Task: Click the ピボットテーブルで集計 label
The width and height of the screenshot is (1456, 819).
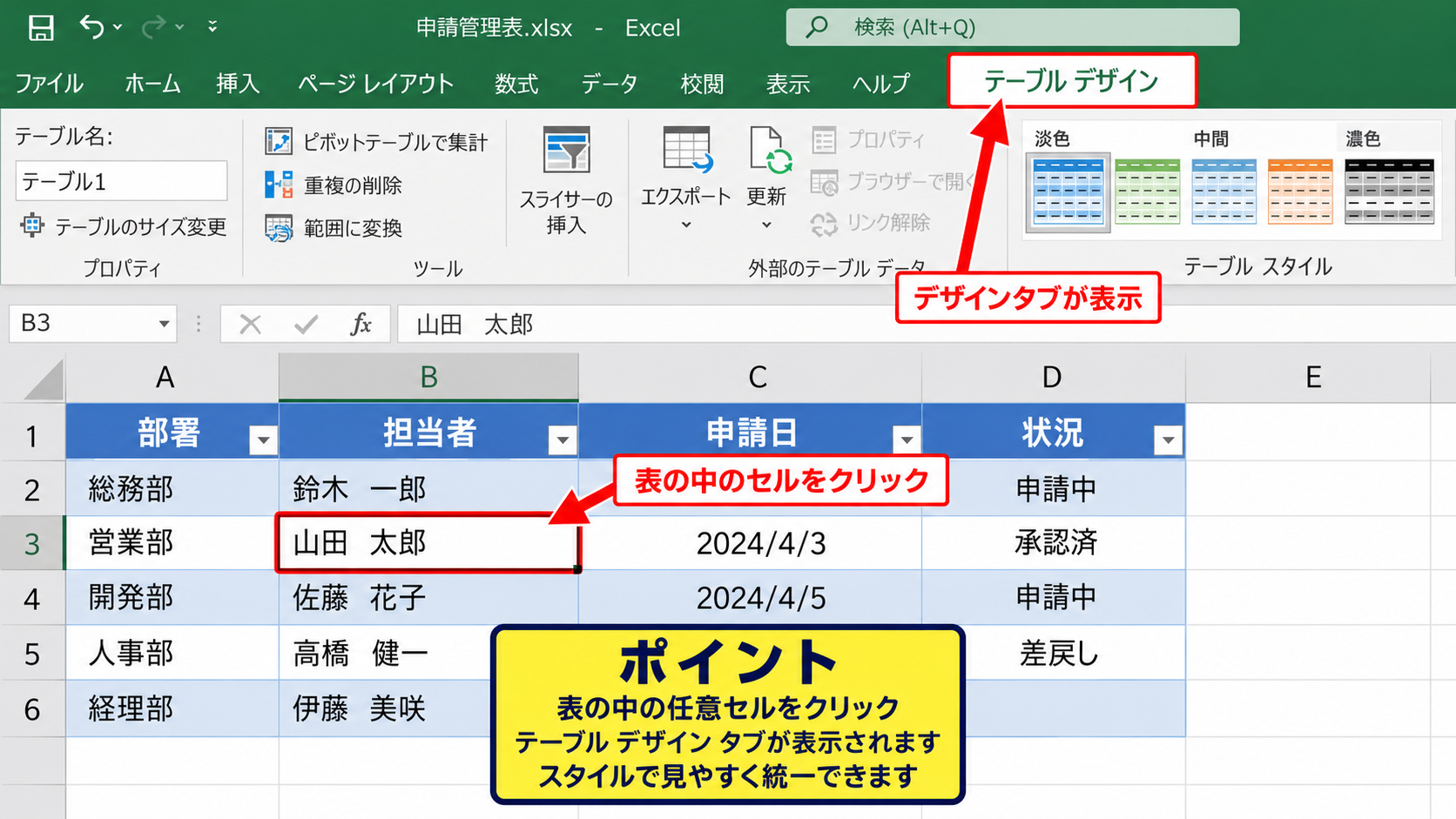Action: pos(395,142)
